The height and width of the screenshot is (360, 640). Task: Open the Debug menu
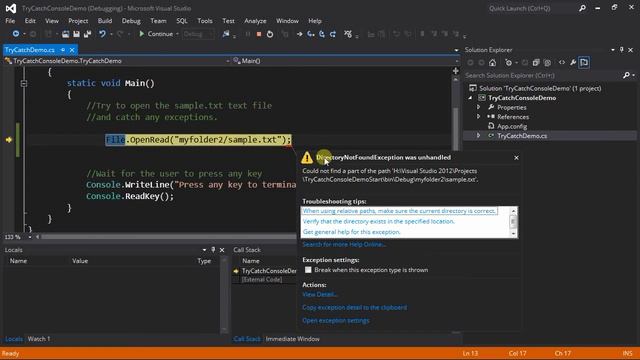tap(131, 21)
